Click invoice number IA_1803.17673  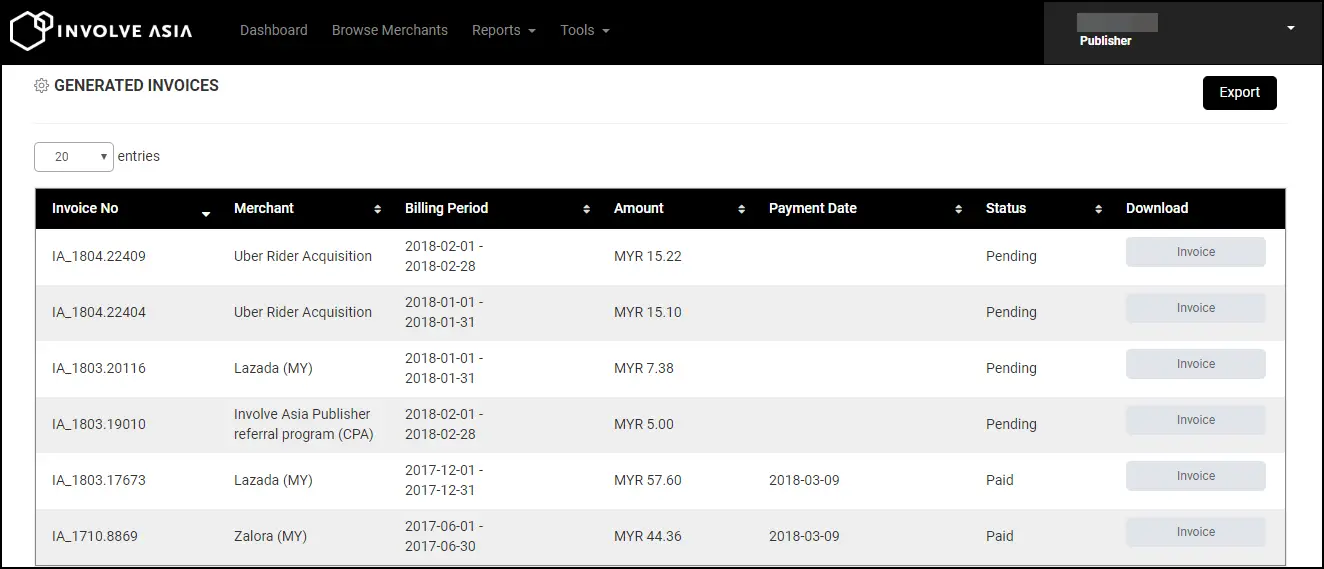pos(99,480)
